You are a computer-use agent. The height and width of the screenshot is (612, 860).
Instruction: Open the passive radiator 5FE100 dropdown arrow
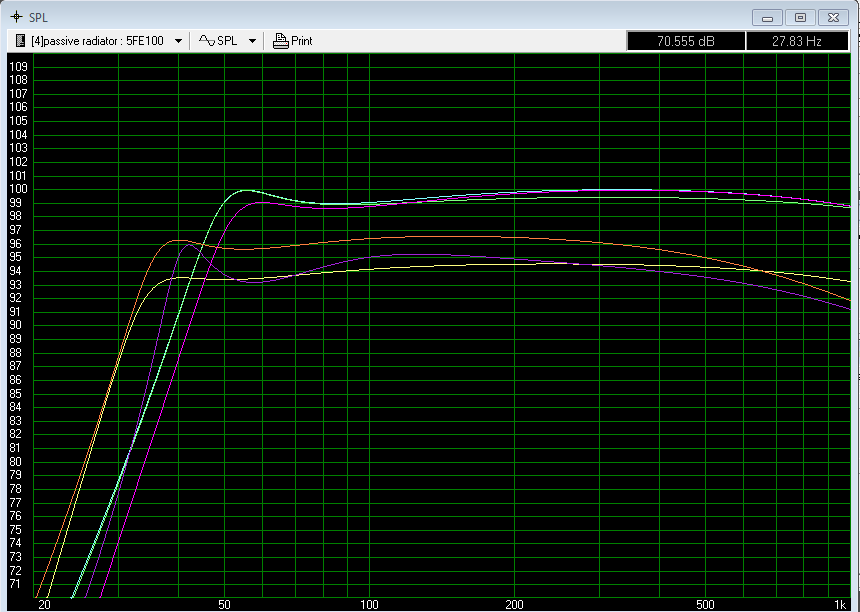pyautogui.click(x=178, y=41)
